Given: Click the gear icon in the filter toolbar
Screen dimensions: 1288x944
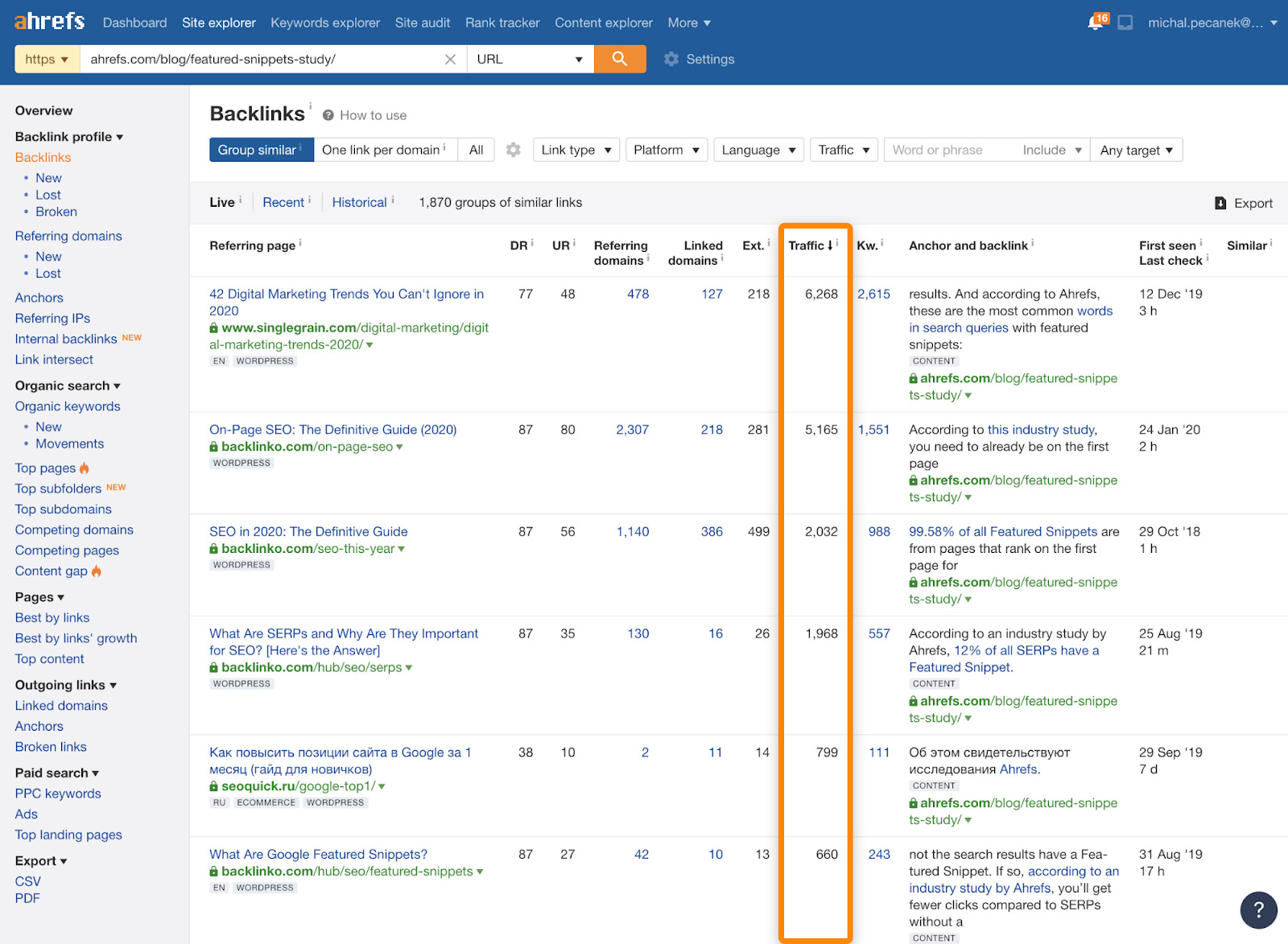Looking at the screenshot, I should click(x=513, y=149).
